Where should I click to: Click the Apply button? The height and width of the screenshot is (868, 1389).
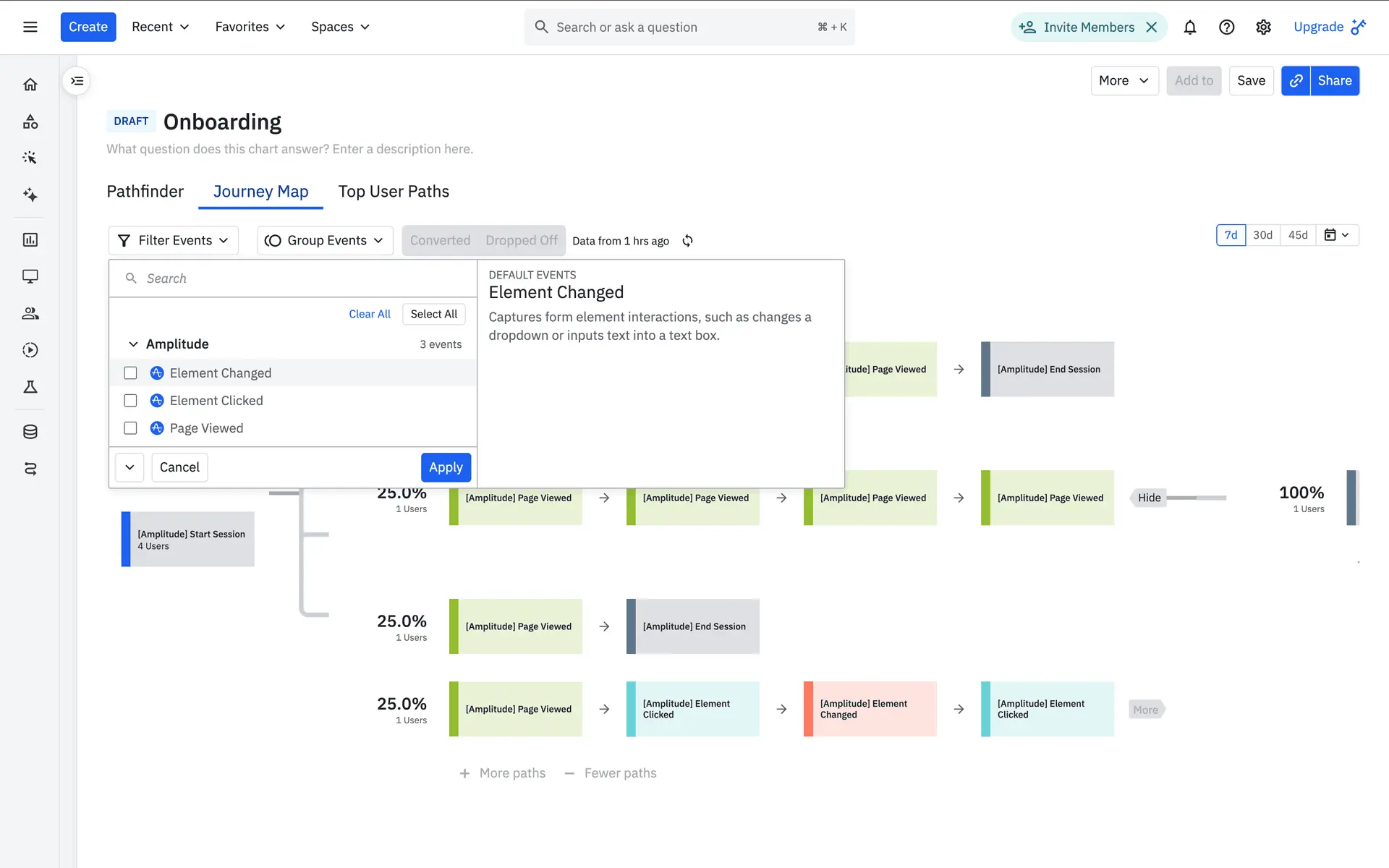[446, 467]
